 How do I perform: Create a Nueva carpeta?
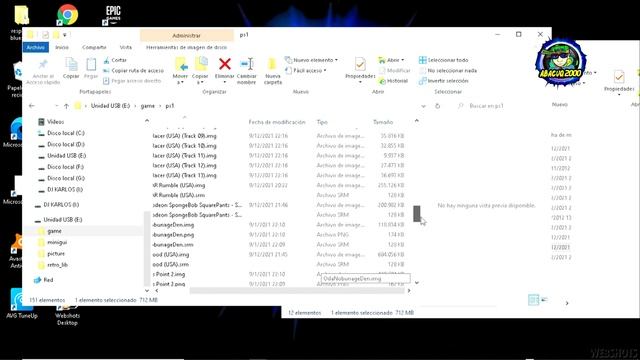point(273,70)
